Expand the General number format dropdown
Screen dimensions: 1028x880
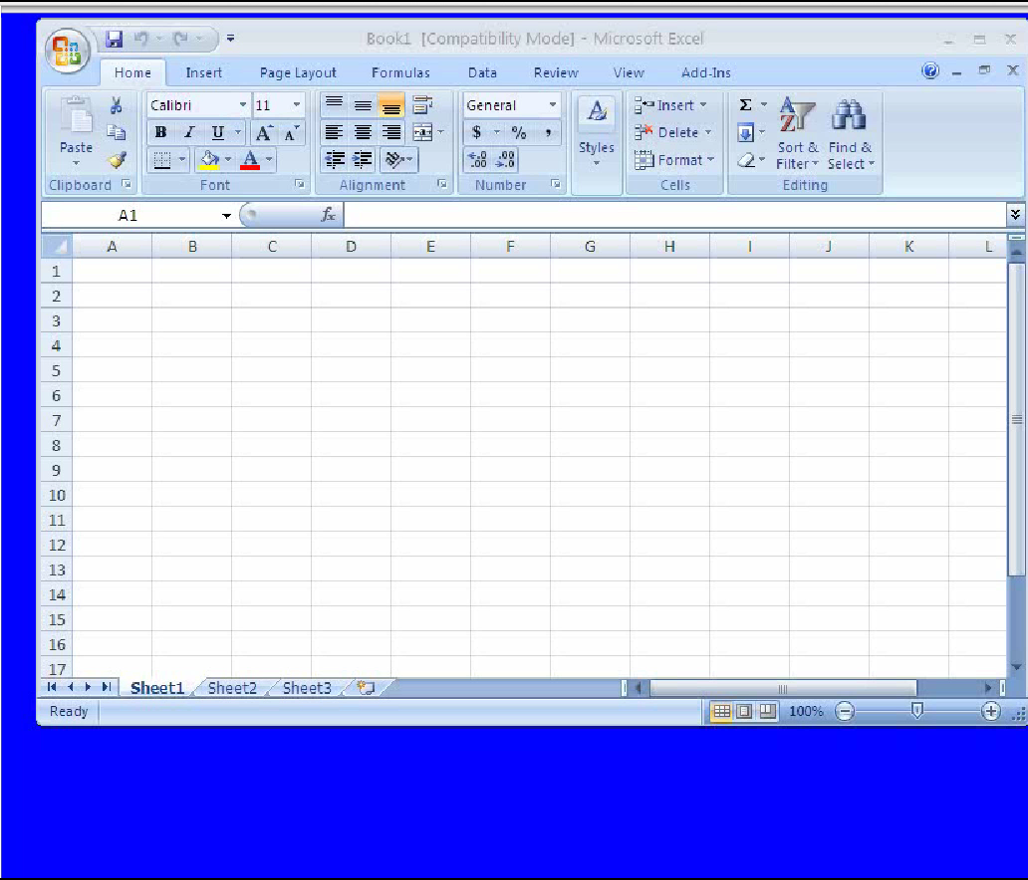552,105
